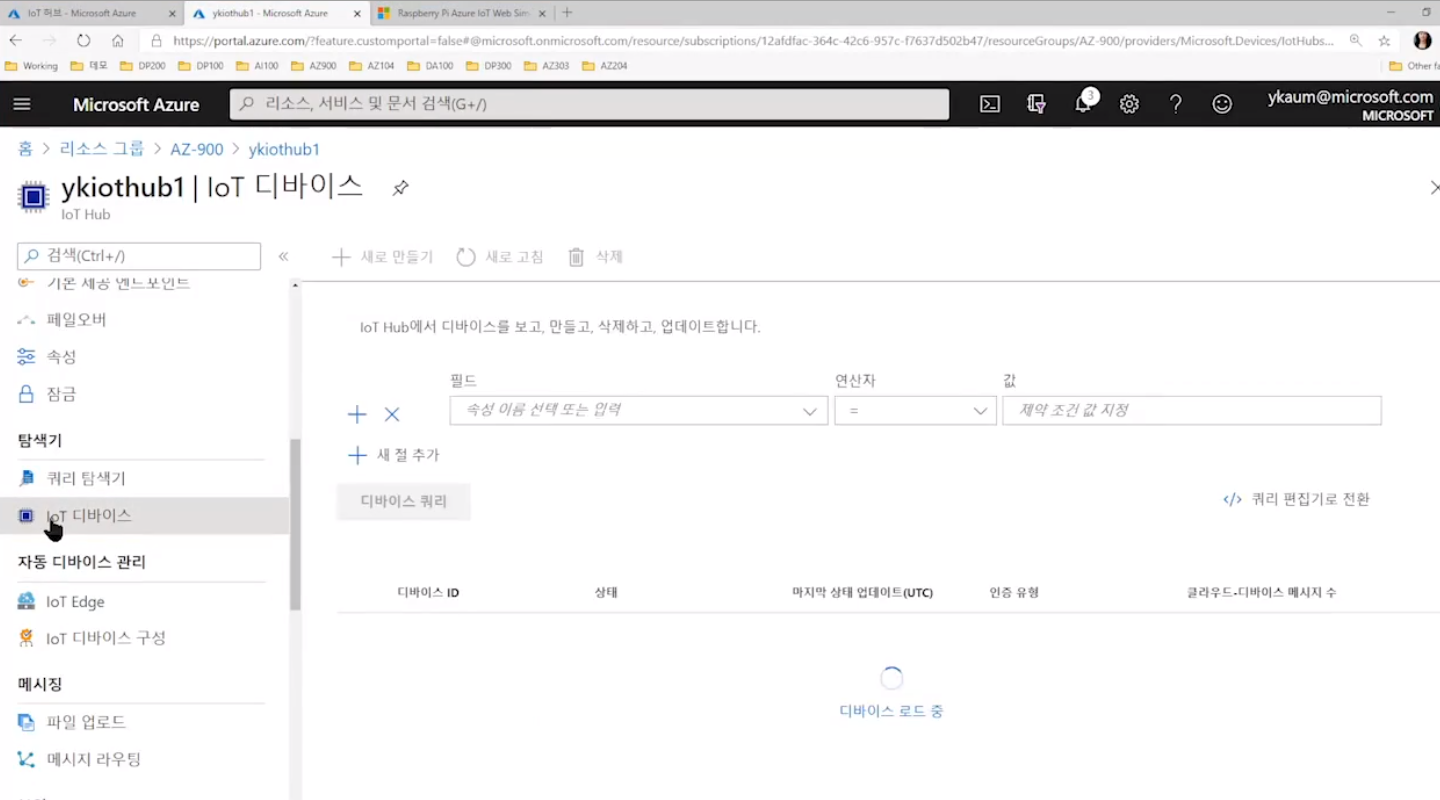Click 새로 고침 refresh toolbar button
This screenshot has width=1440, height=800.
(500, 257)
